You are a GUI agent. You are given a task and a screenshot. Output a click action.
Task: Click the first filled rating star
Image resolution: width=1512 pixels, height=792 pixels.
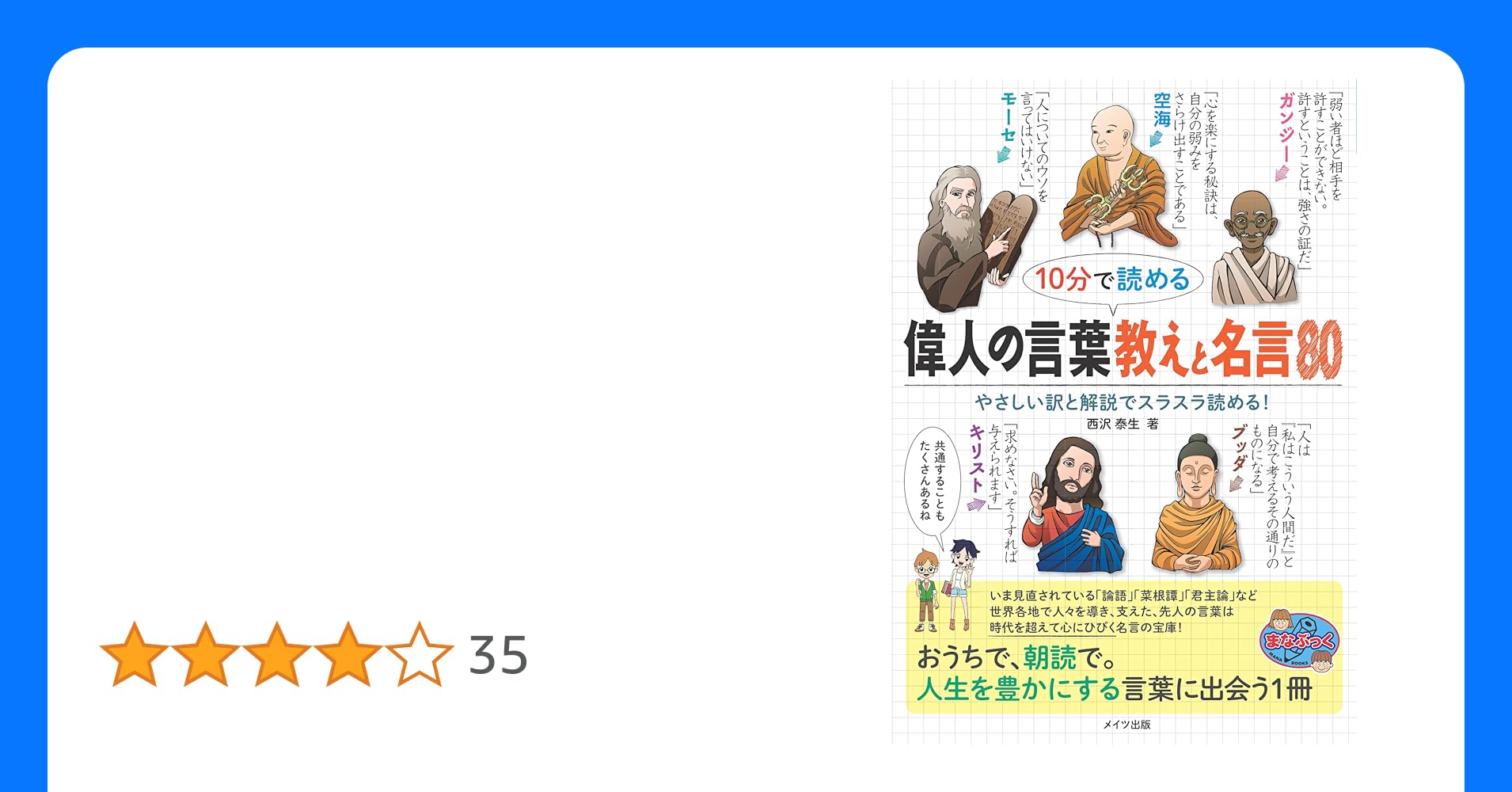click(135, 654)
